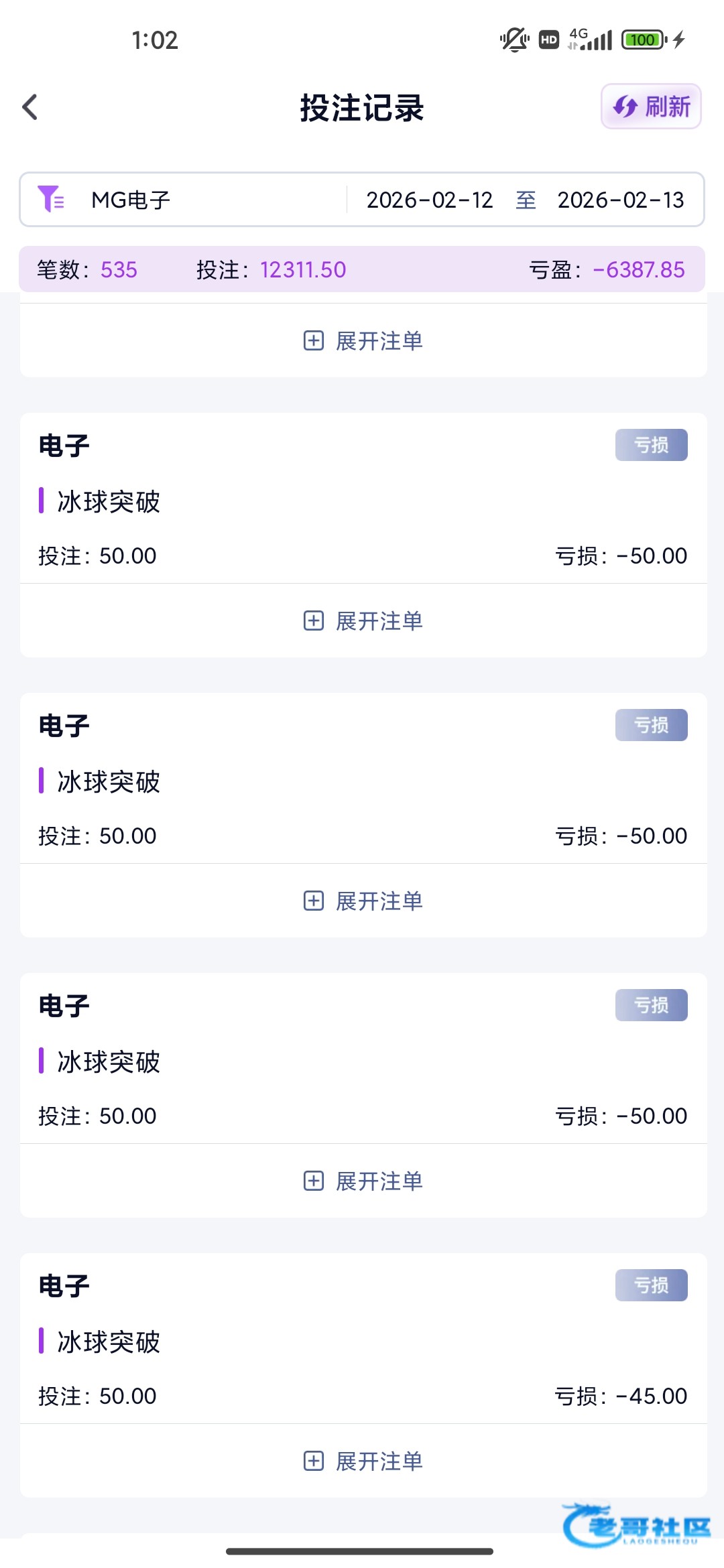Tap the 老哥社区 logo watermark

pyautogui.click(x=637, y=1526)
